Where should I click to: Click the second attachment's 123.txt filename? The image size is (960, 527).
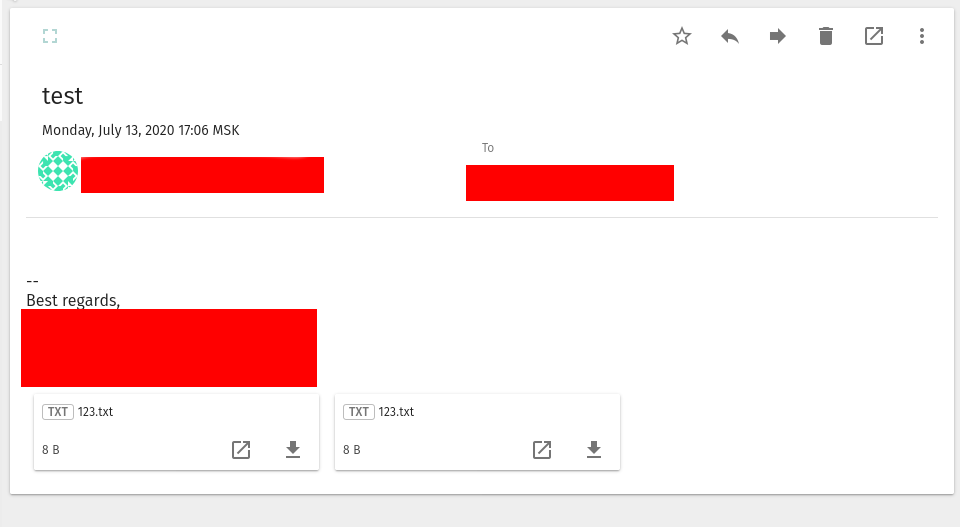tap(396, 412)
